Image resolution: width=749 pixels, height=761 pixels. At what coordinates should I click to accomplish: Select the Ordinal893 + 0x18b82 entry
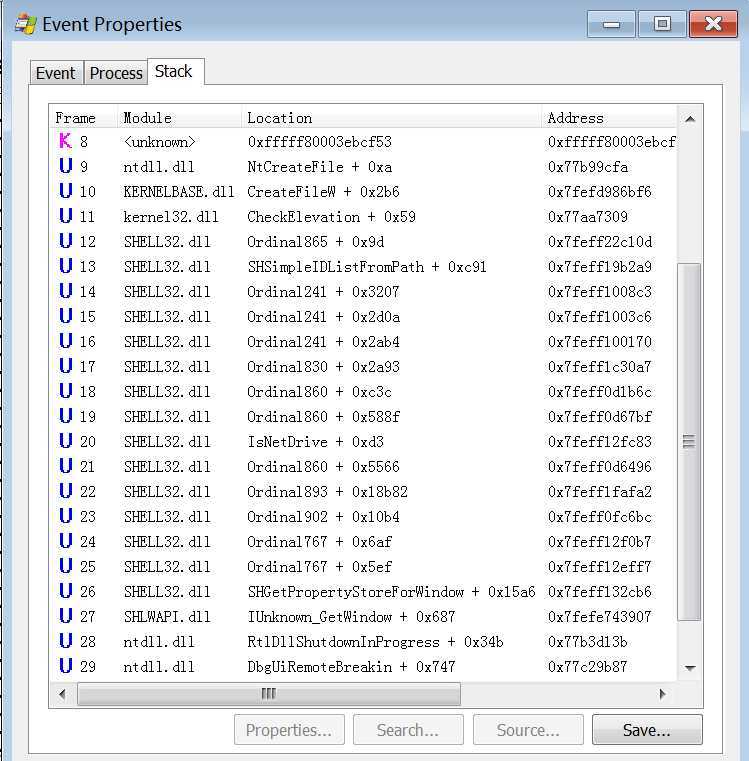pyautogui.click(x=327, y=491)
